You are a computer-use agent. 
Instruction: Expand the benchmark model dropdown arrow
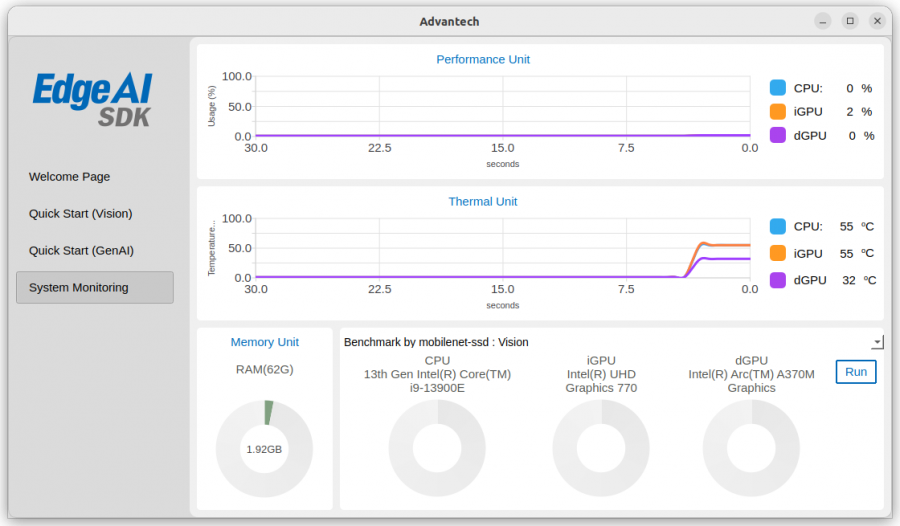click(x=877, y=343)
